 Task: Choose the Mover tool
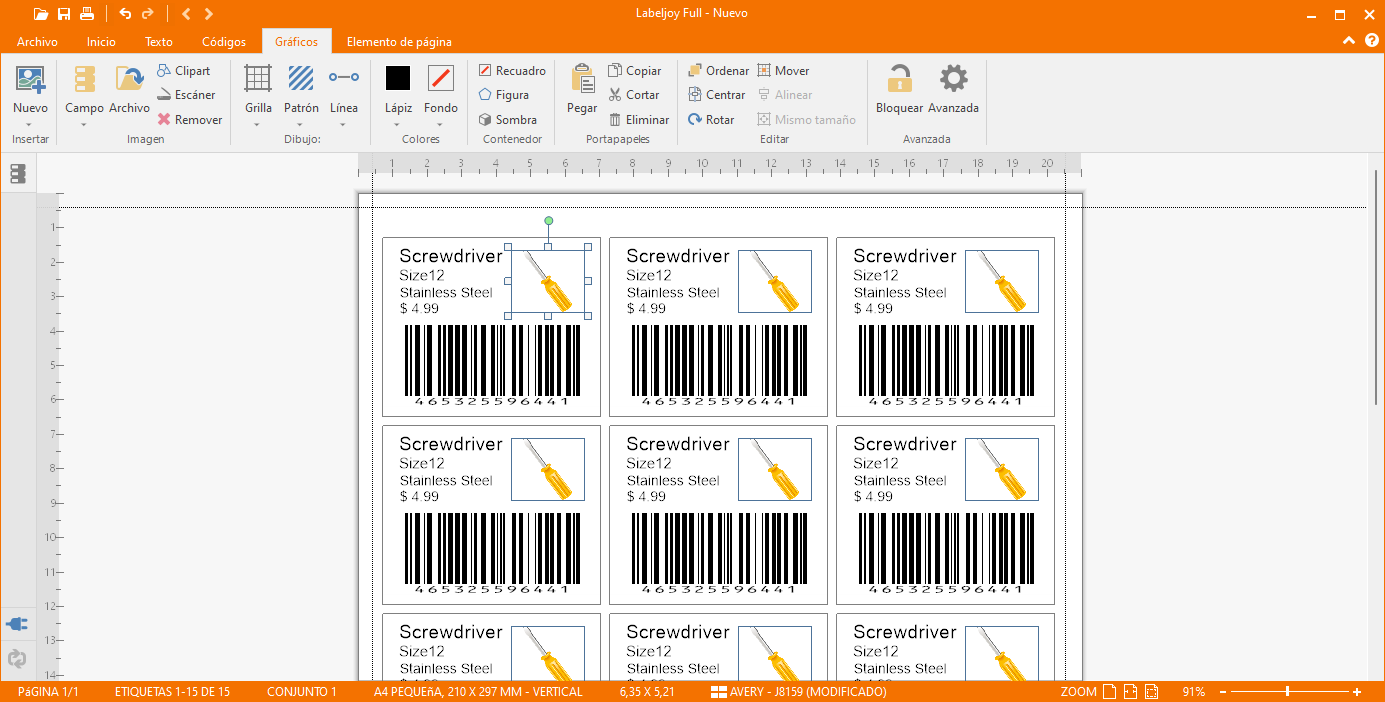(x=783, y=71)
